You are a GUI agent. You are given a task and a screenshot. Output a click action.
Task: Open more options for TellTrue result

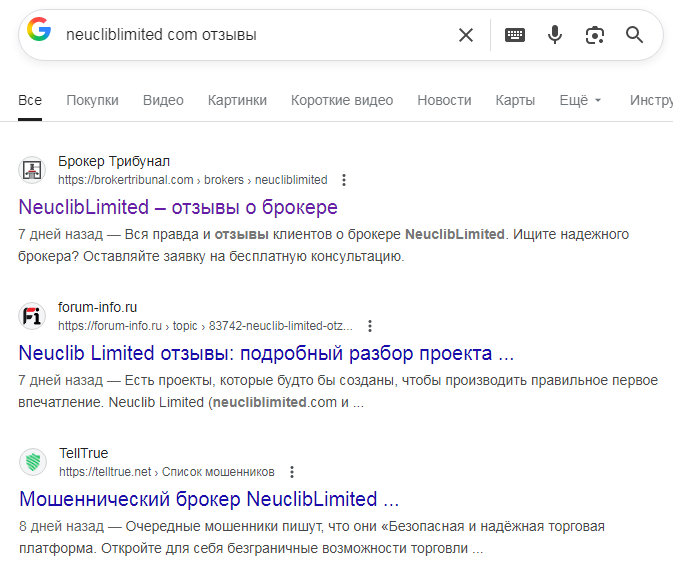pyautogui.click(x=291, y=472)
